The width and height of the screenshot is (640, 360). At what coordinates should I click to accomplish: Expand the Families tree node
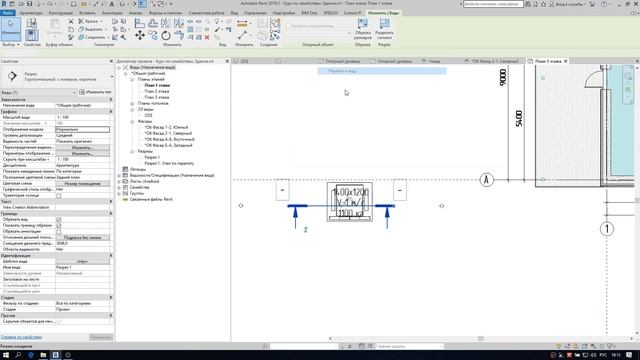tap(119, 187)
